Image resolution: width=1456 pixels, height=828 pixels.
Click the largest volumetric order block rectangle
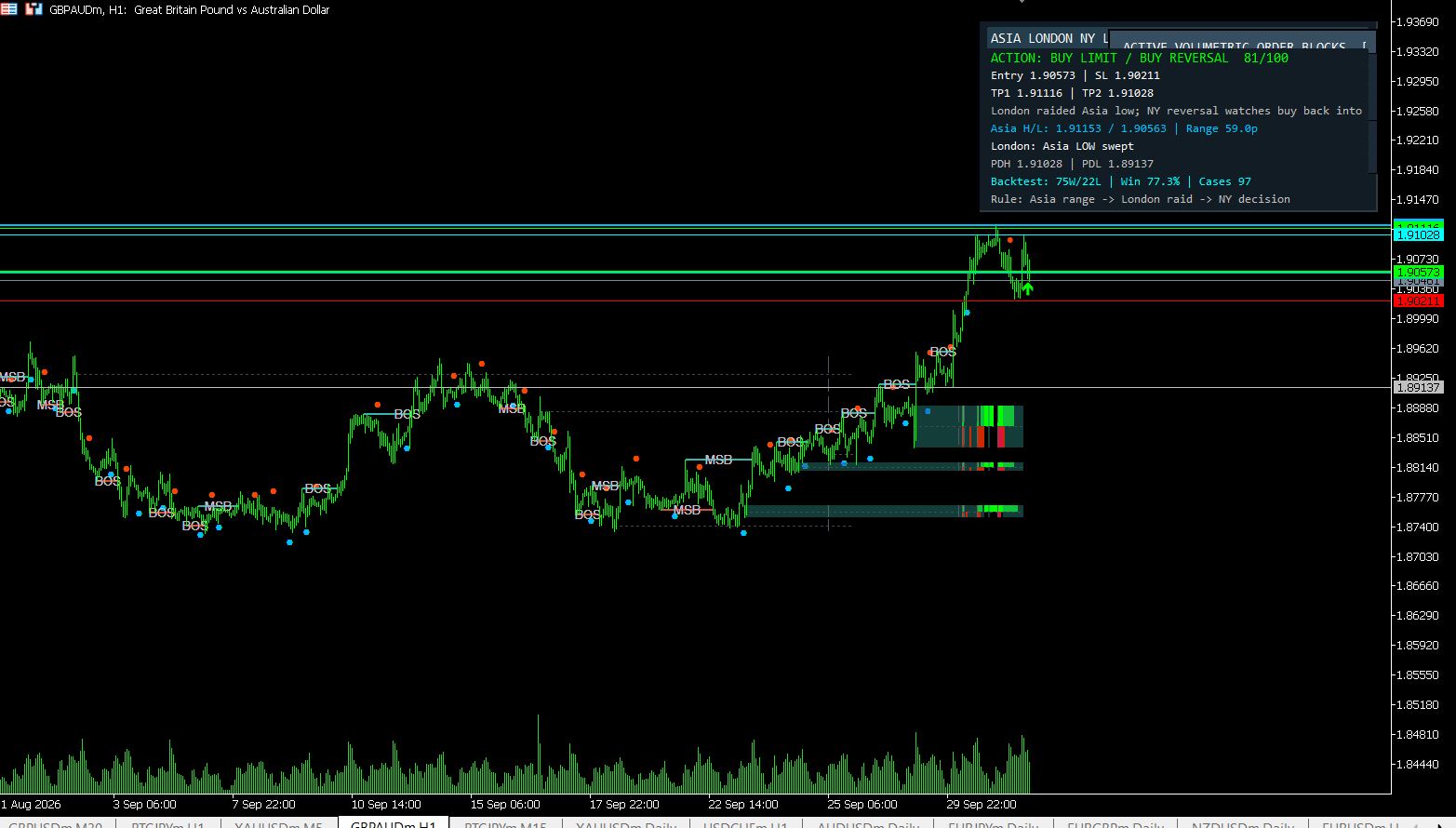968,426
